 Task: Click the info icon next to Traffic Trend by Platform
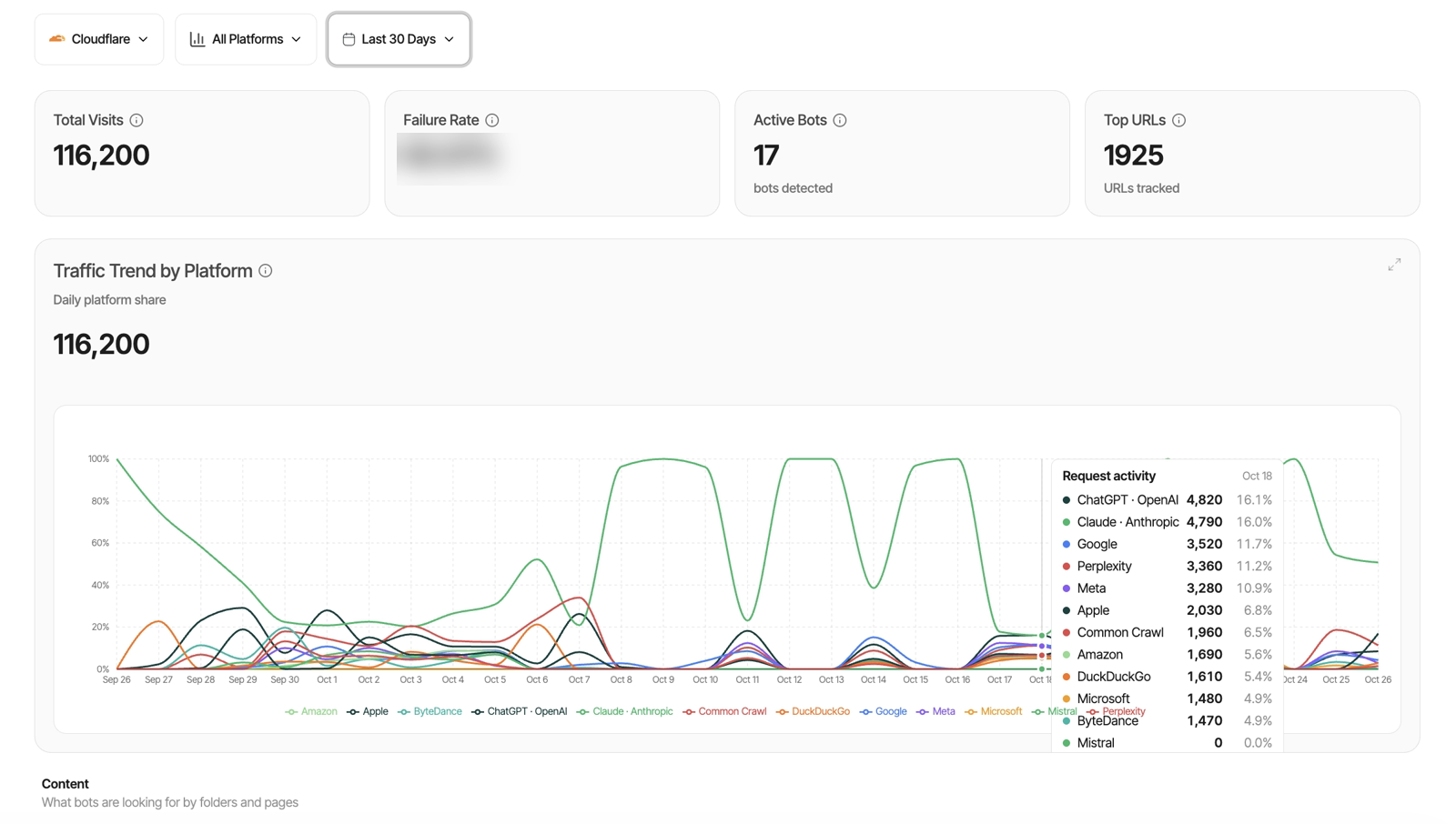266,271
